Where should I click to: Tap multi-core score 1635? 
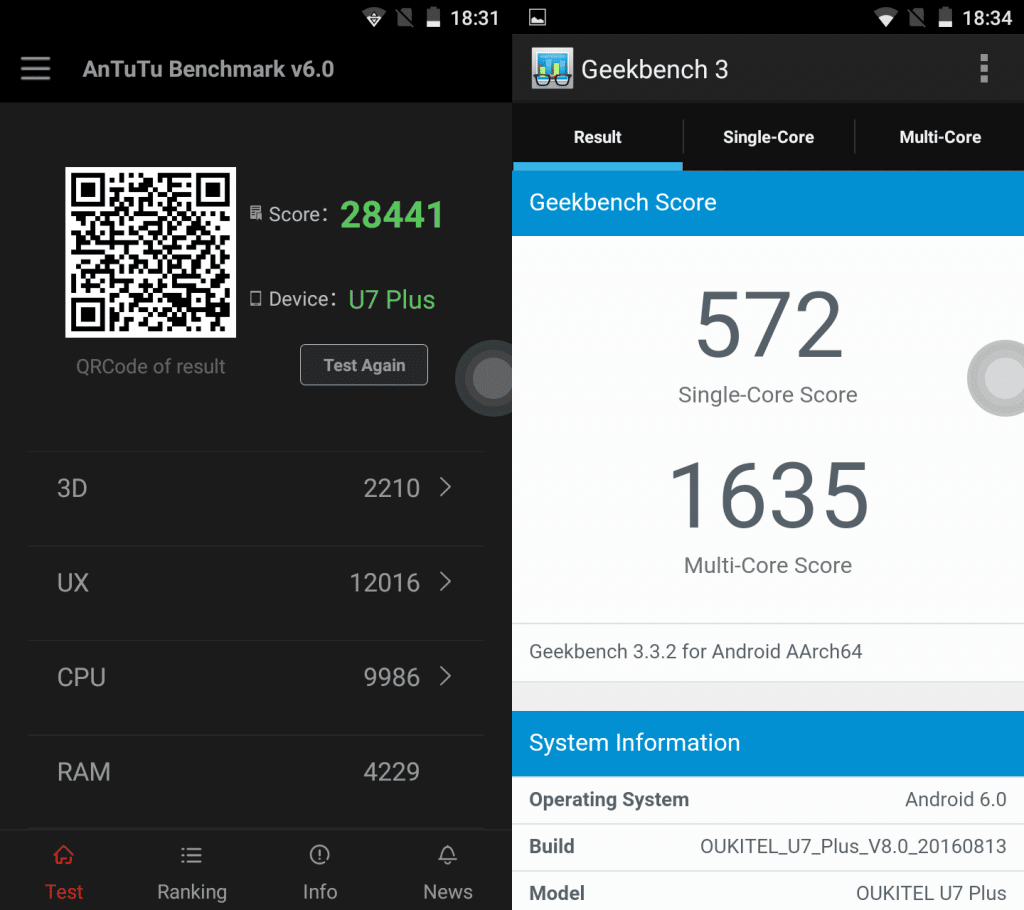pos(769,496)
